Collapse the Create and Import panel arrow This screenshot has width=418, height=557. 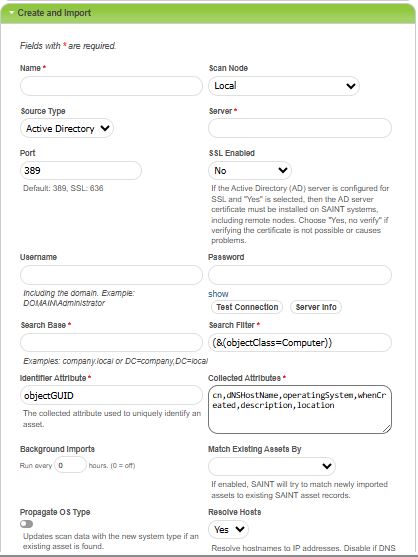11,13
